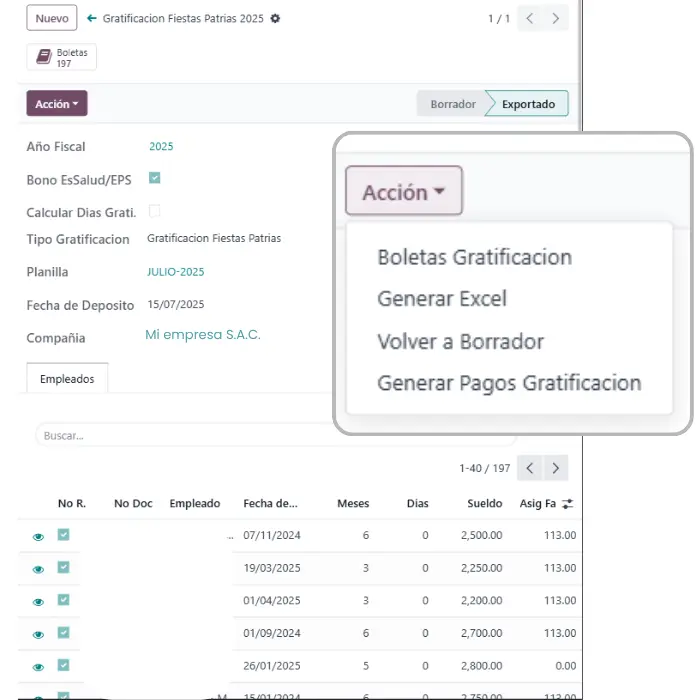Image resolution: width=700 pixels, height=700 pixels.
Task: Click the Nuevo button
Action: 52,19
